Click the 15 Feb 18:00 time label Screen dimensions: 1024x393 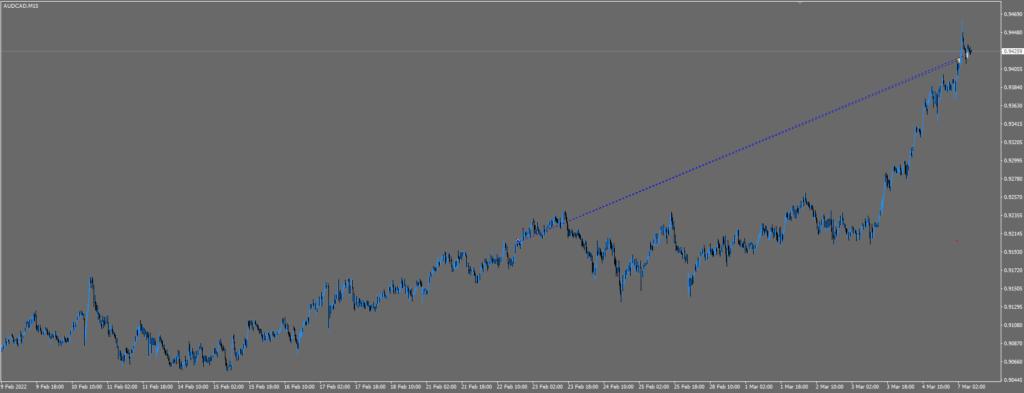[263, 386]
